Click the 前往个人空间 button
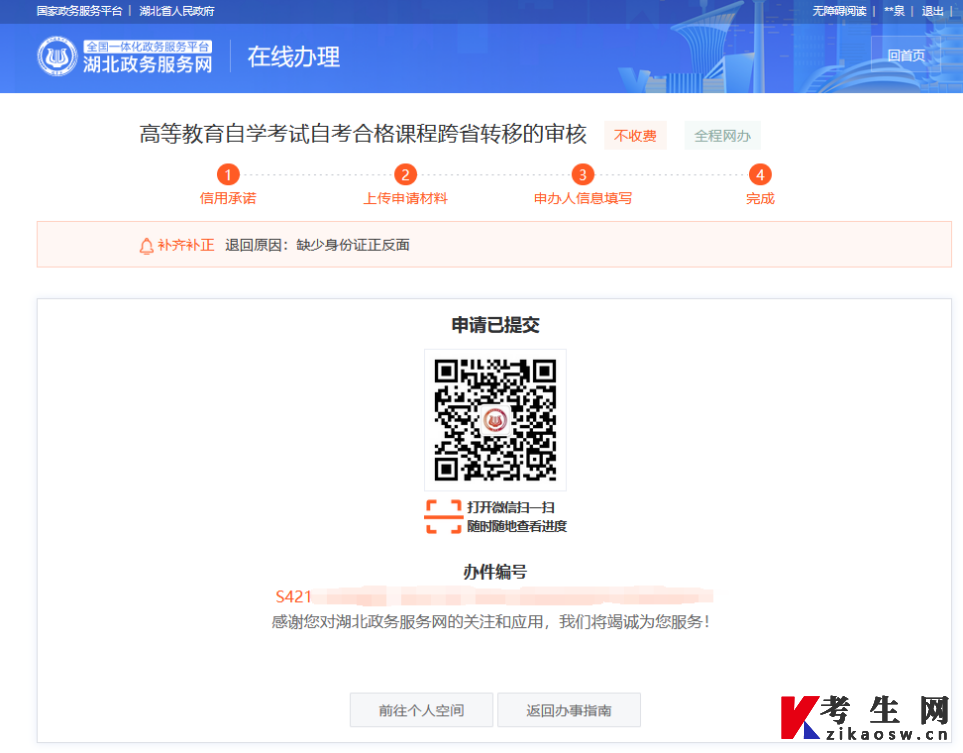Viewport: 963px width, 753px height. click(x=421, y=710)
